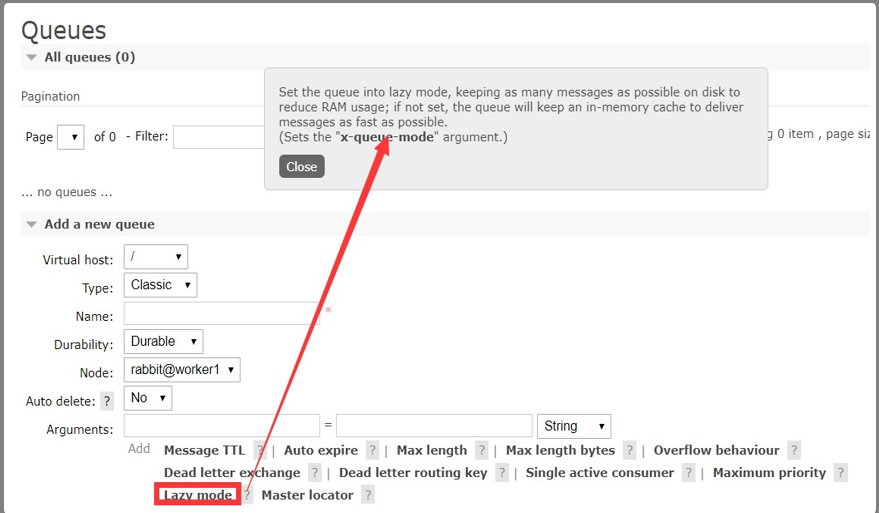Click the queue Name input field
The width and height of the screenshot is (879, 513).
pyautogui.click(x=222, y=313)
